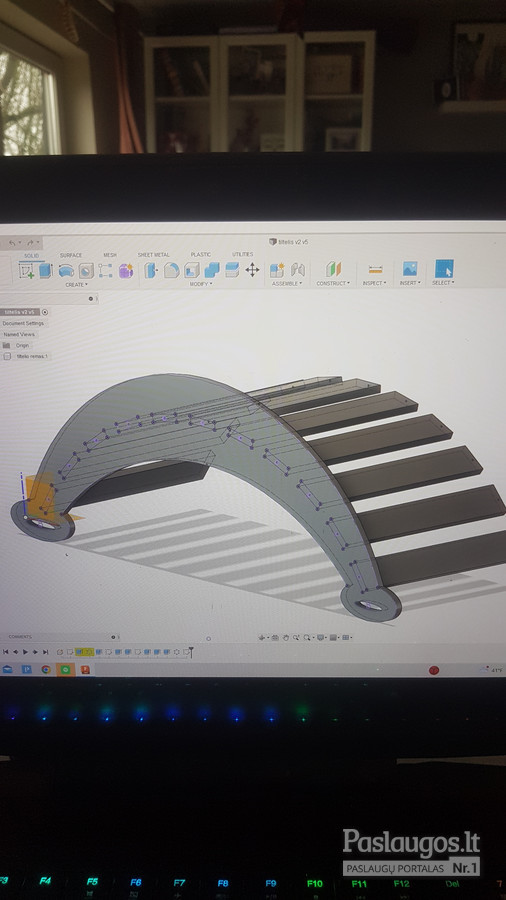This screenshot has width=506, height=900.
Task: Switch to the MESH tab
Action: pos(110,255)
